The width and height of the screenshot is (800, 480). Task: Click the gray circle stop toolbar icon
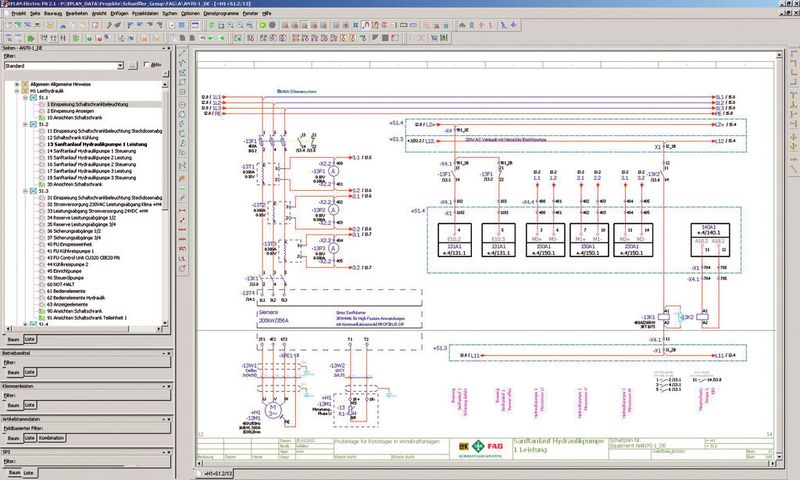point(272,24)
